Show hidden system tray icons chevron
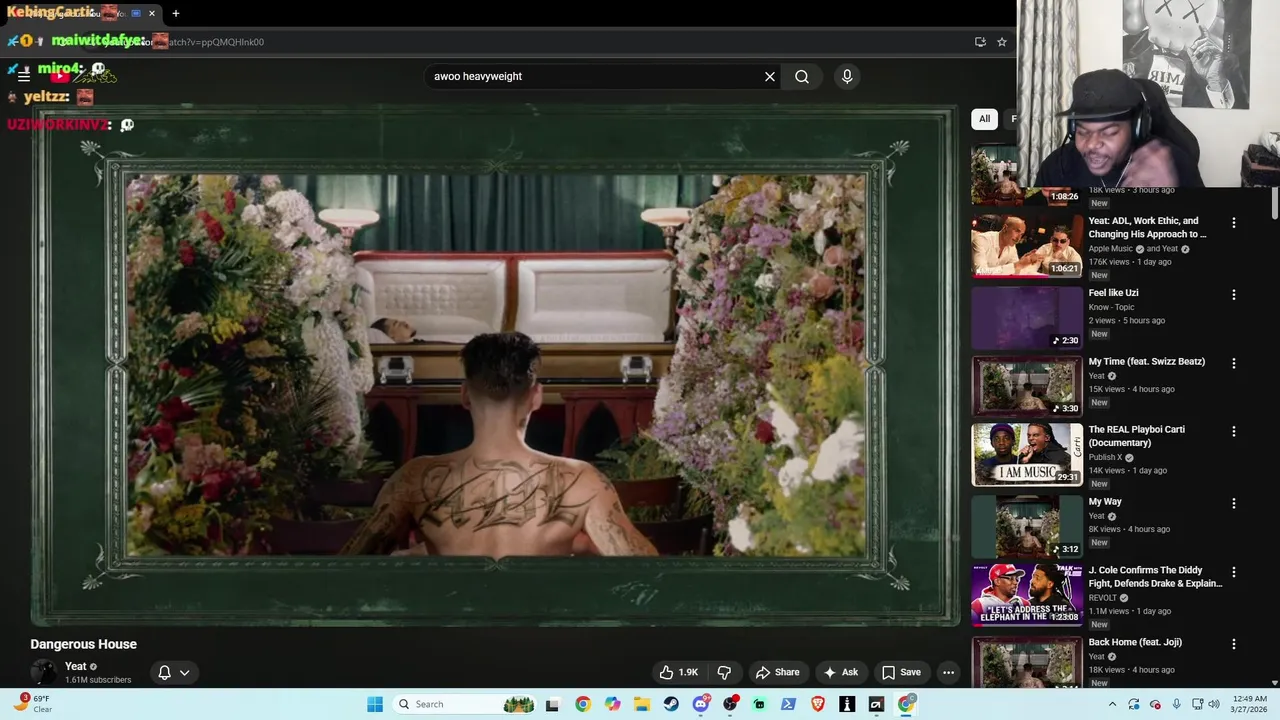 1112,704
